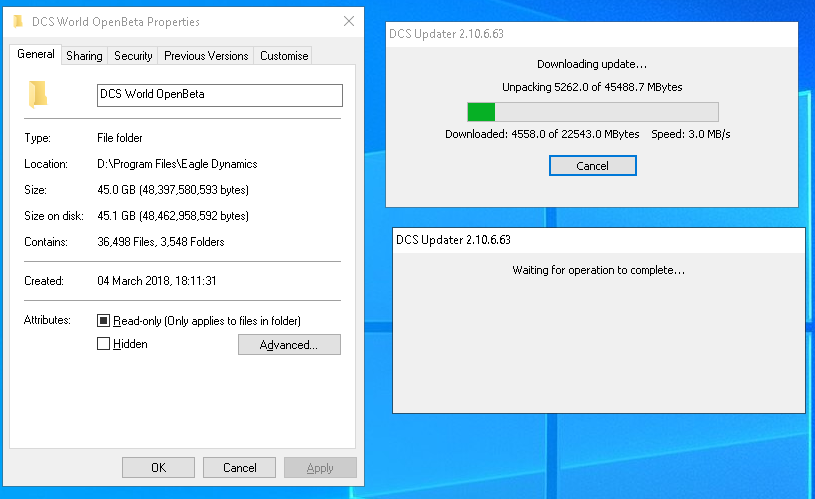Click the title bar folder icon
815x499 pixels.
[x=18, y=21]
